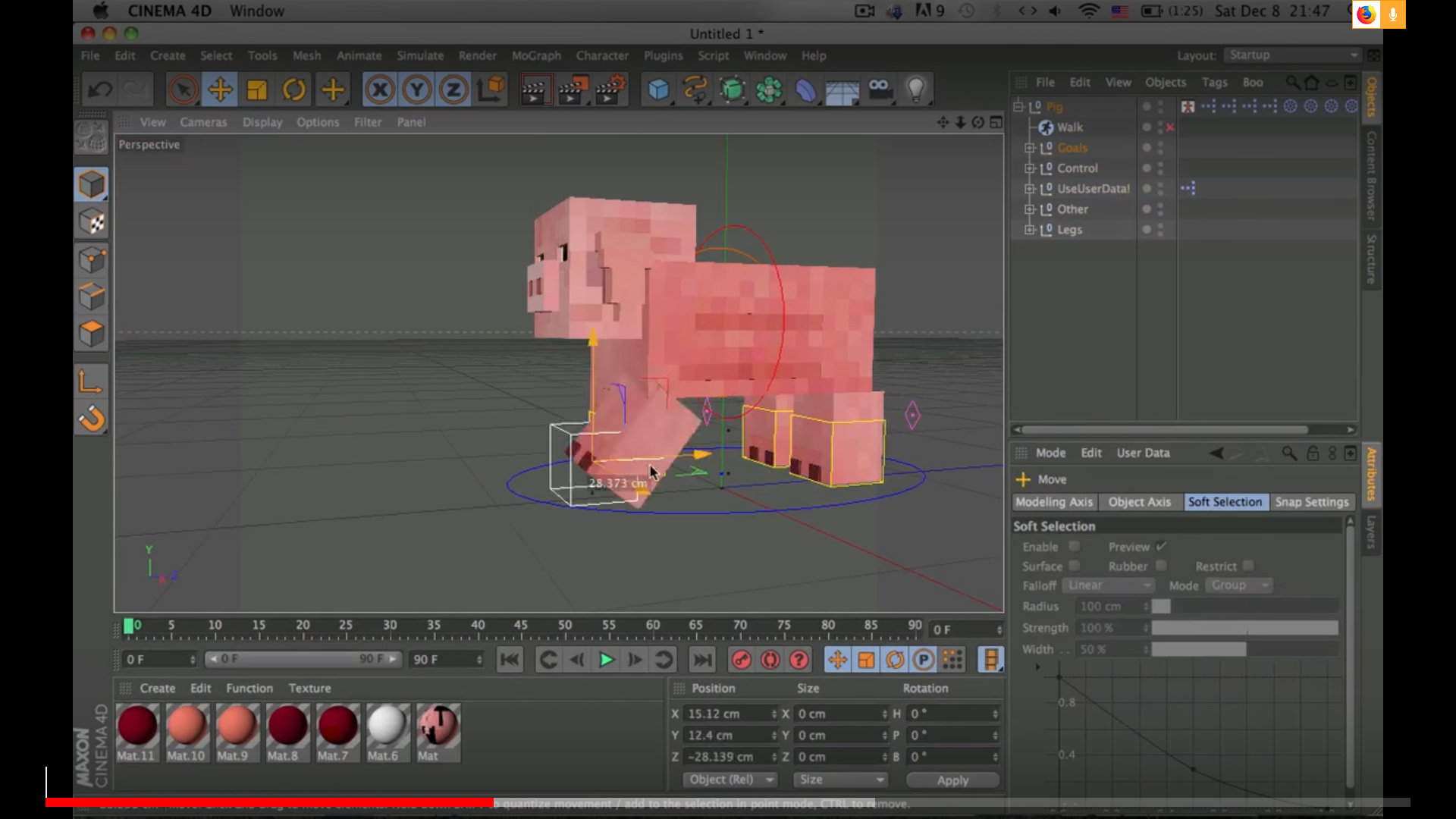Open Objects manager Tags menu
Viewport: 1456px width, 819px height.
pyautogui.click(x=1214, y=82)
